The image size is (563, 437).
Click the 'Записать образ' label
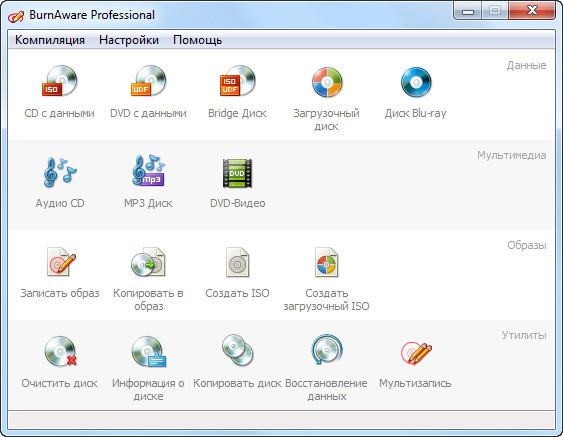60,293
